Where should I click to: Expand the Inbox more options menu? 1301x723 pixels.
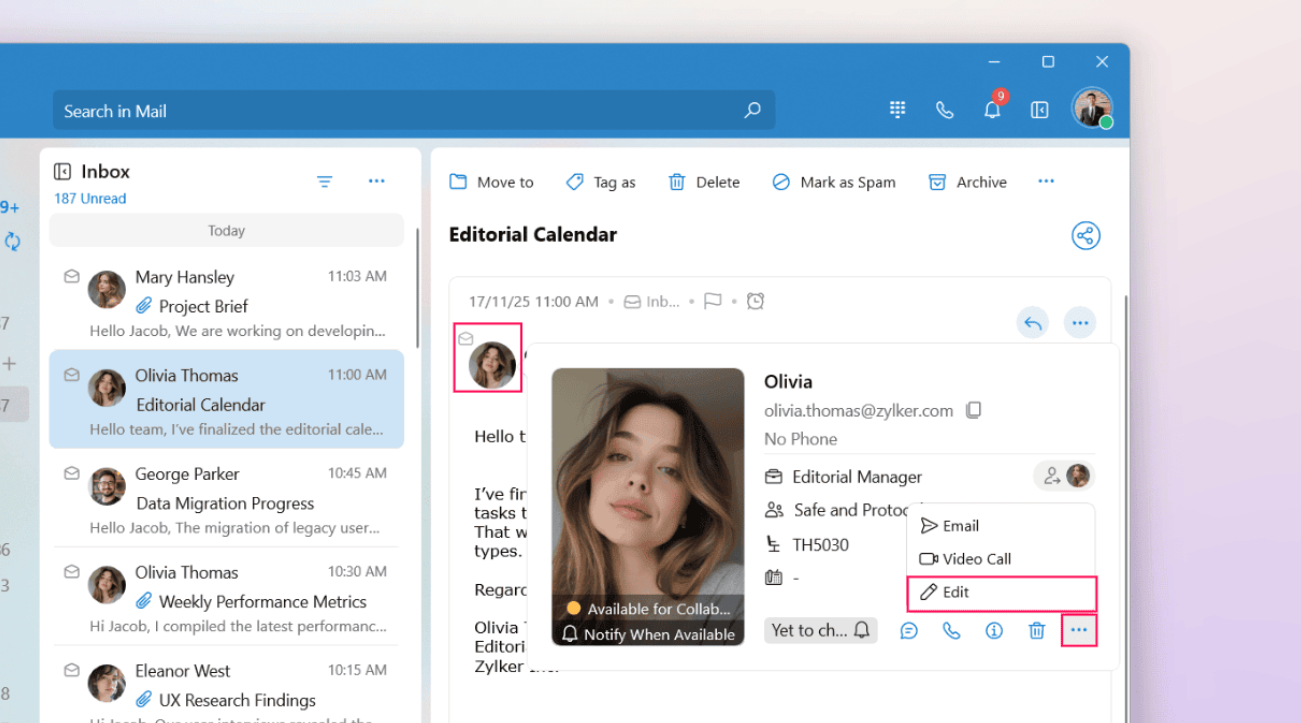[376, 181]
